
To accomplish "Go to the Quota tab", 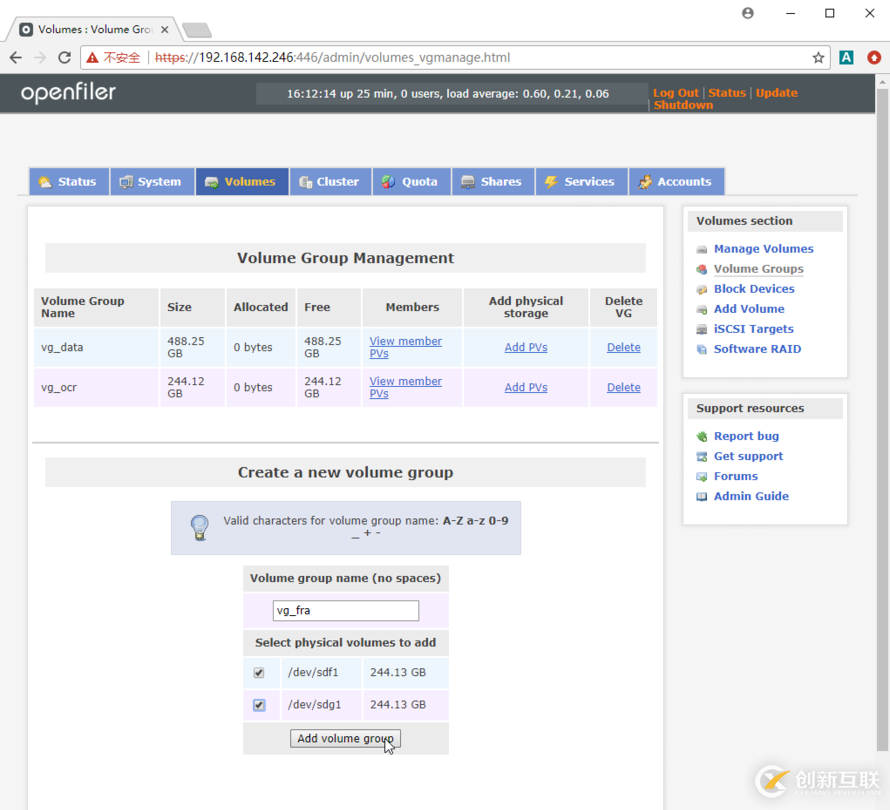I will coord(410,182).
